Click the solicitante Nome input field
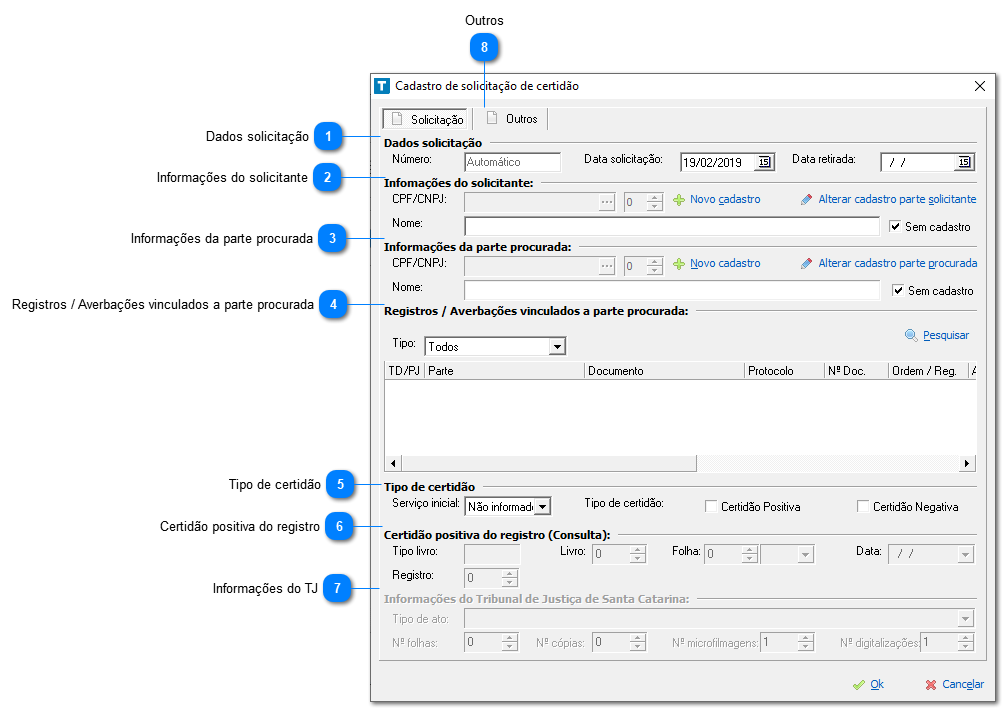The image size is (1005, 711). [671, 227]
